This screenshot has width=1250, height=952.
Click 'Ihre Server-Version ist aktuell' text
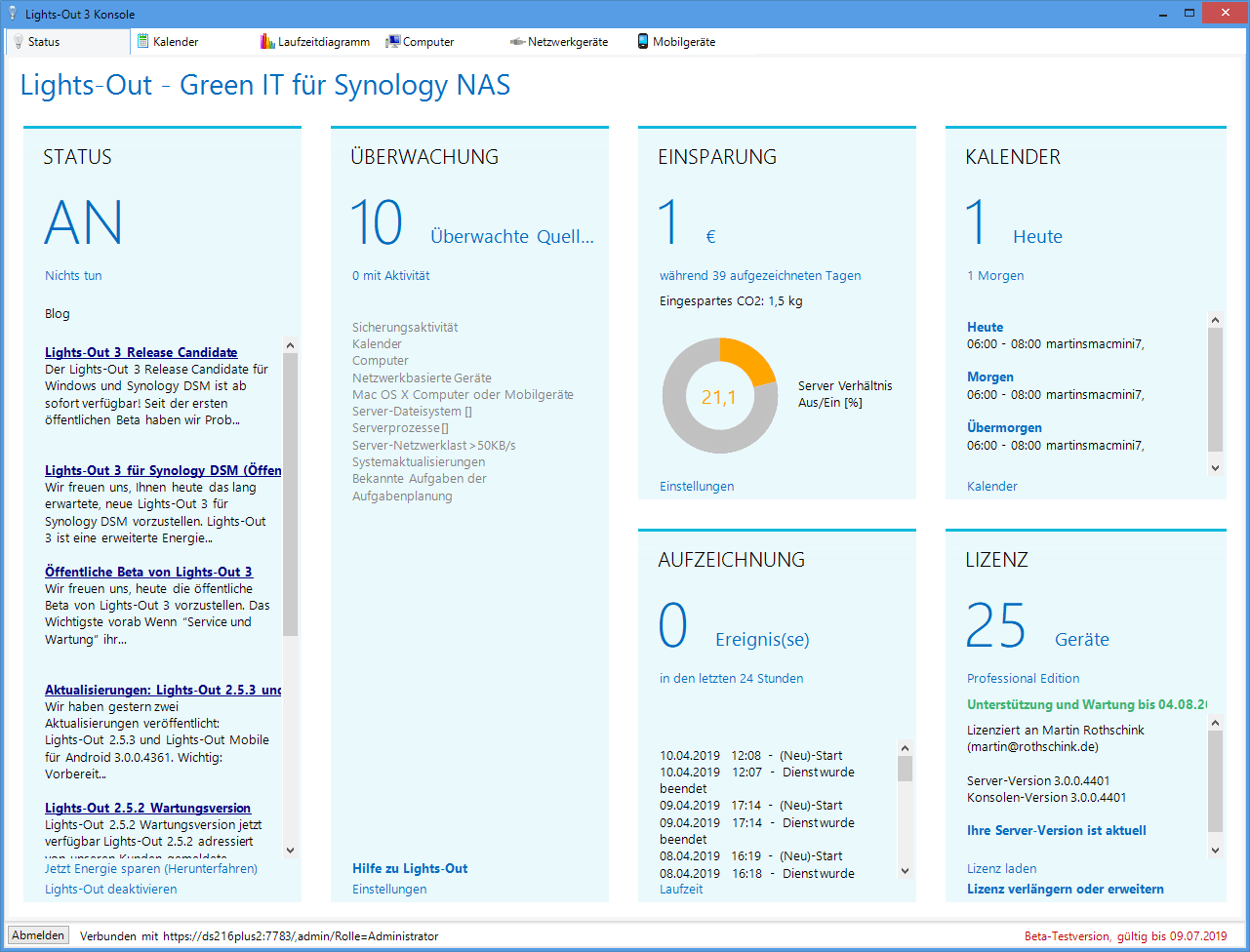(x=1057, y=831)
